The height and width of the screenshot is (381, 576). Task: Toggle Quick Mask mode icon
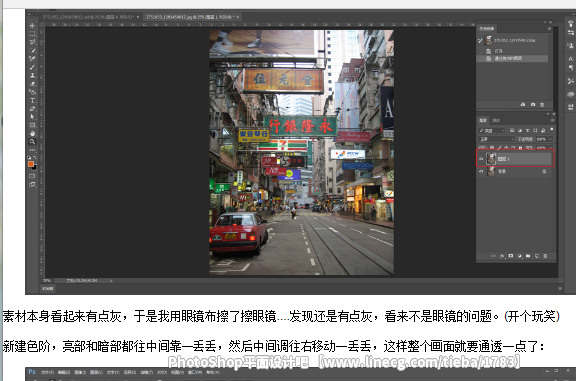pos(32,176)
